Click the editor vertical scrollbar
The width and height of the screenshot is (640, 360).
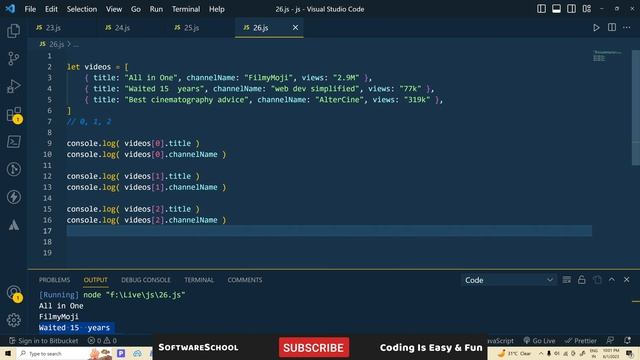[636, 108]
